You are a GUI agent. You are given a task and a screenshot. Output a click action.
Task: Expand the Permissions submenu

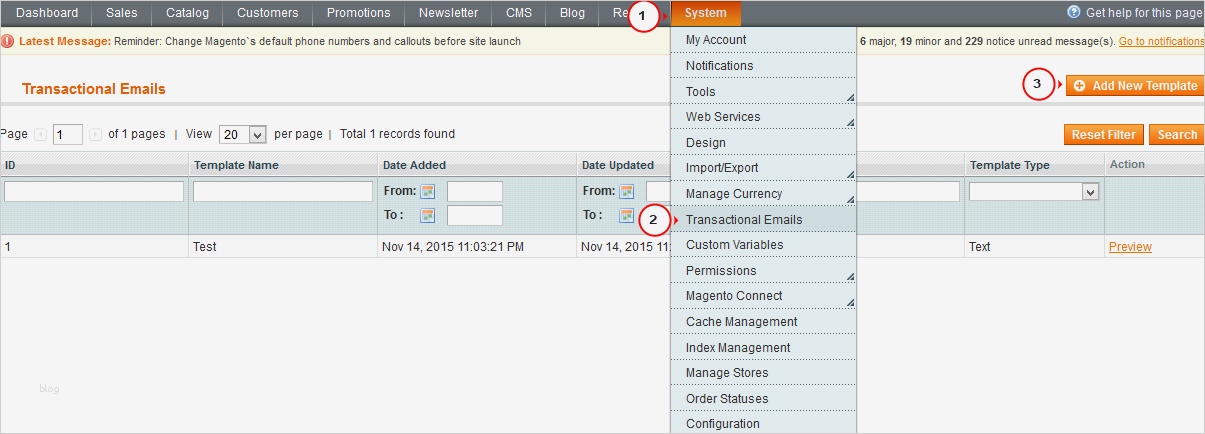(850, 276)
